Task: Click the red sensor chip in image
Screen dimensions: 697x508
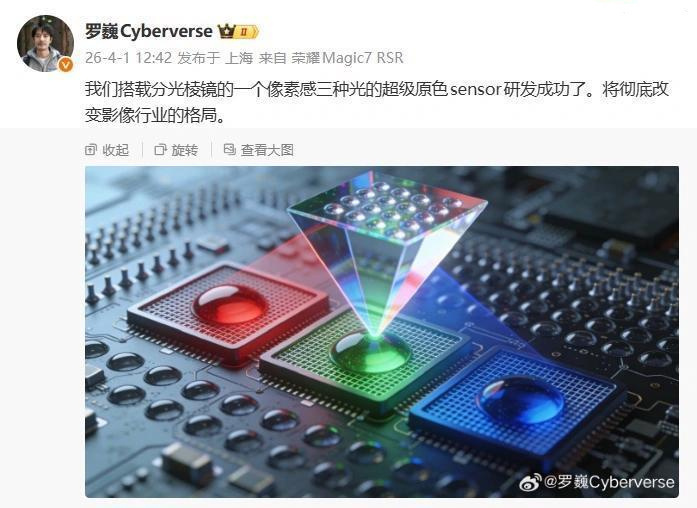Action: [228, 311]
